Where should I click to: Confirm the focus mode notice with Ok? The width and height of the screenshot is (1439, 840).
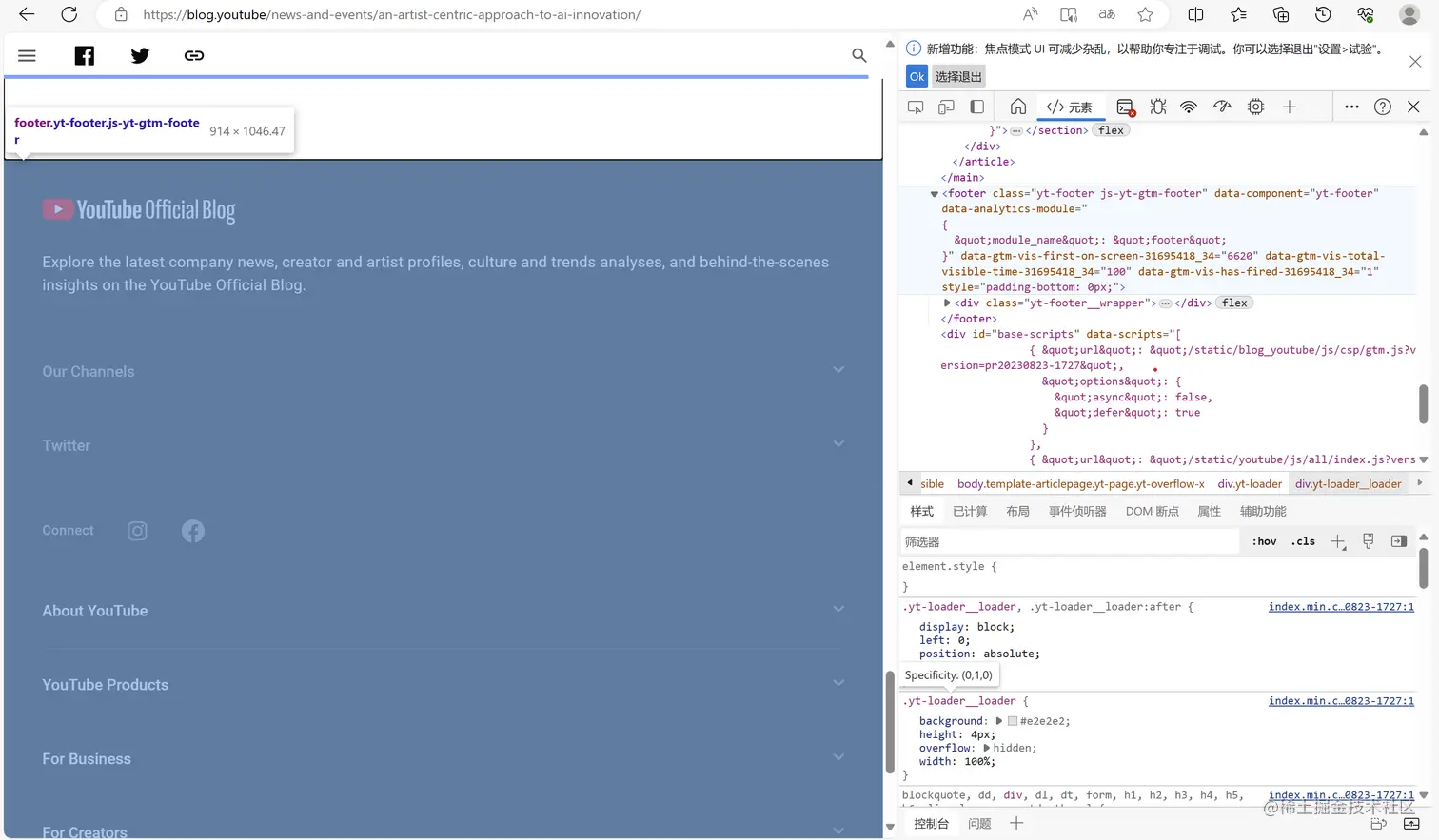(x=917, y=77)
